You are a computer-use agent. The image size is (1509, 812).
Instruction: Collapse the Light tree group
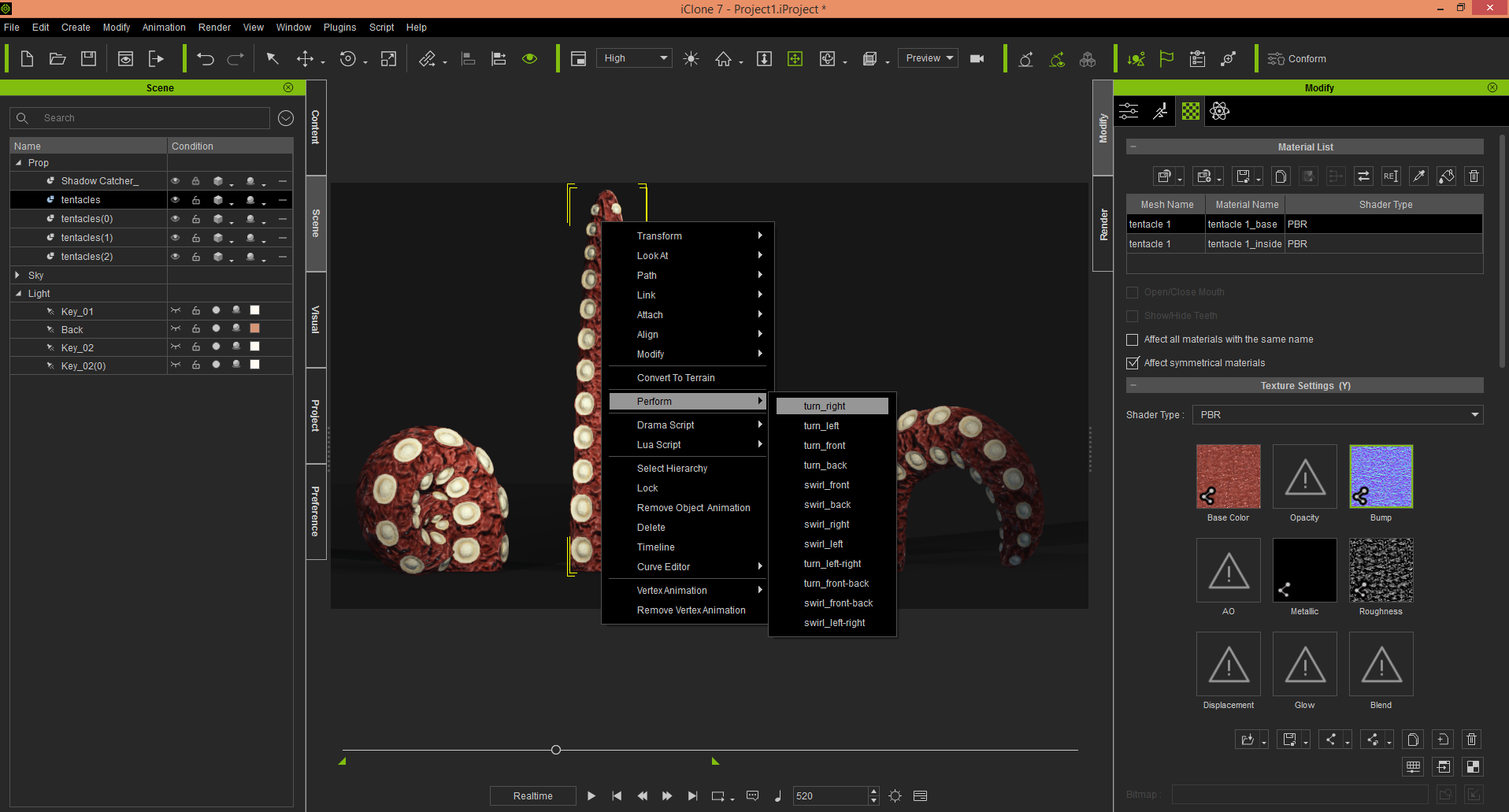[x=18, y=294]
